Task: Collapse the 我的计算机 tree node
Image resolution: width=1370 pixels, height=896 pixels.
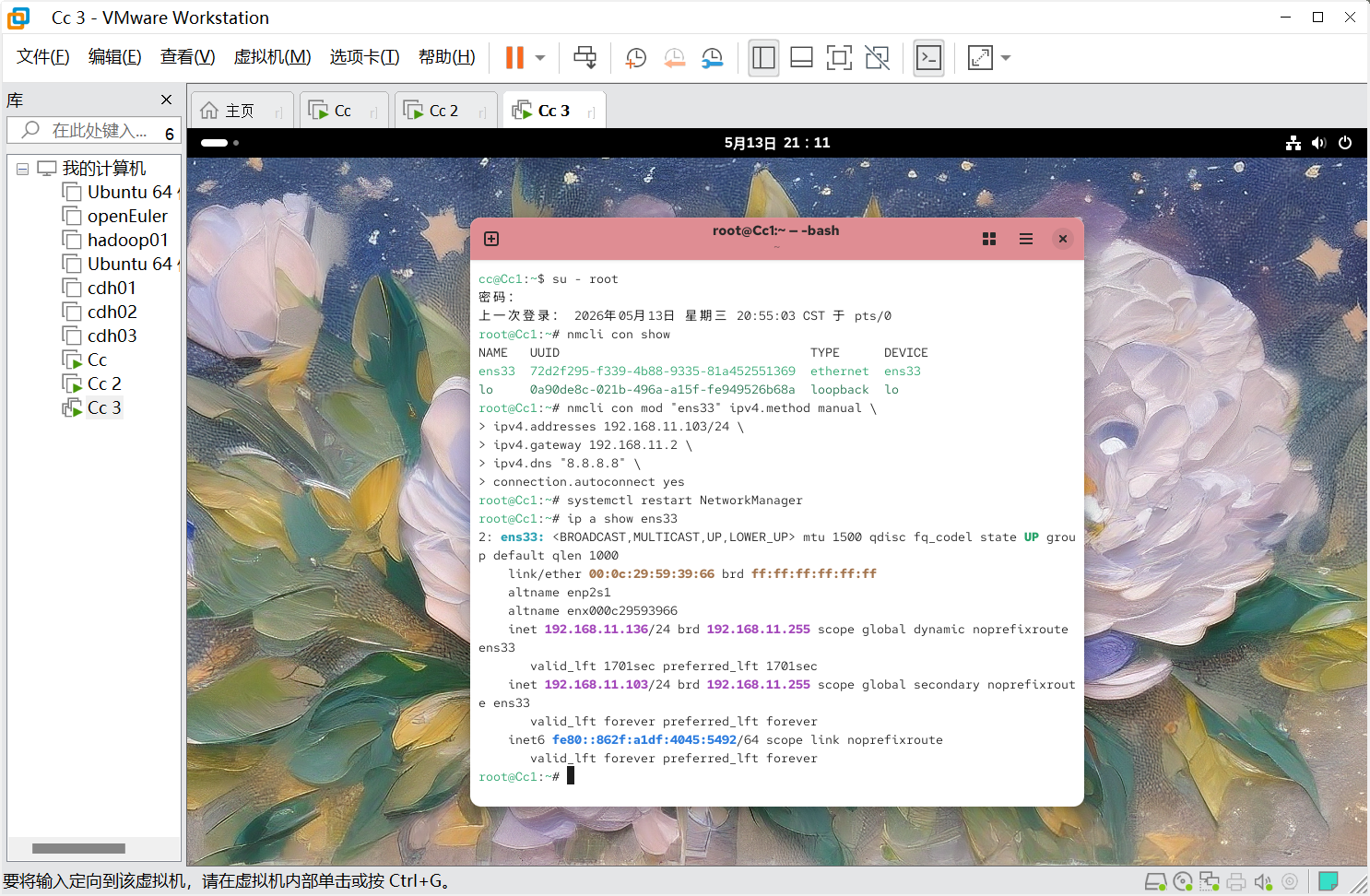Action: (x=22, y=169)
